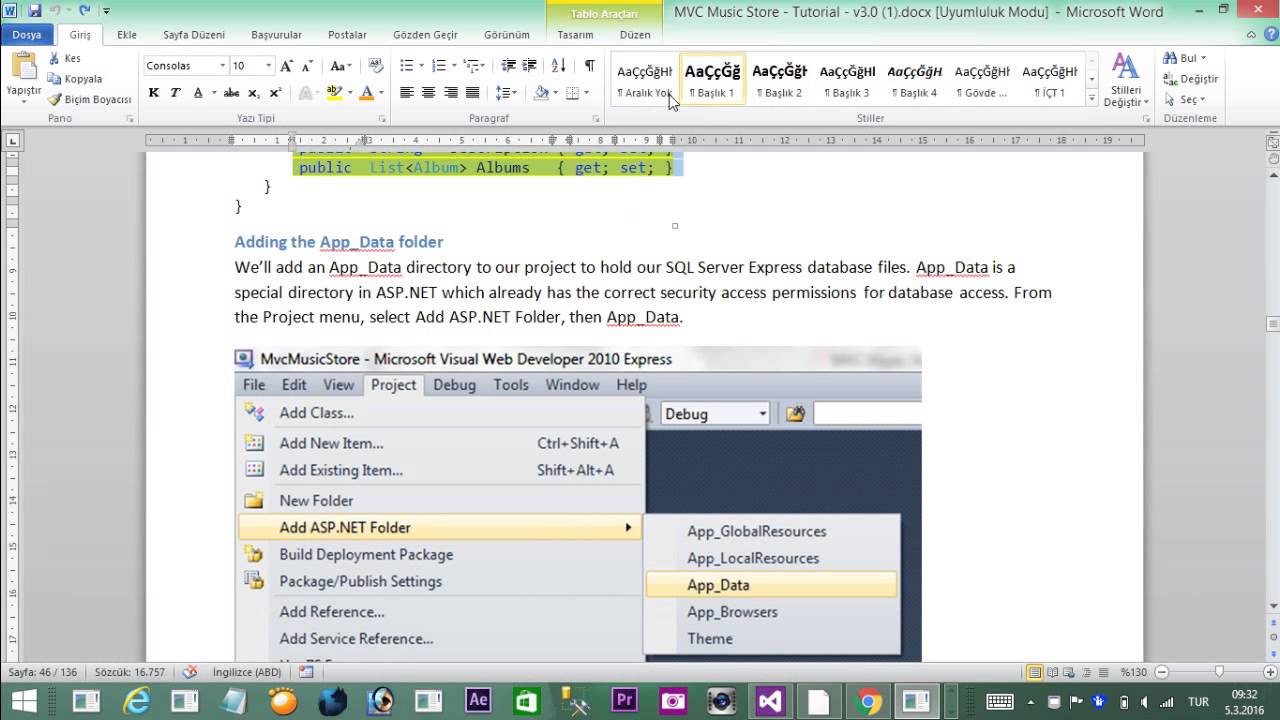This screenshot has height=720, width=1280.
Task: Center align the text
Action: pyautogui.click(x=428, y=93)
